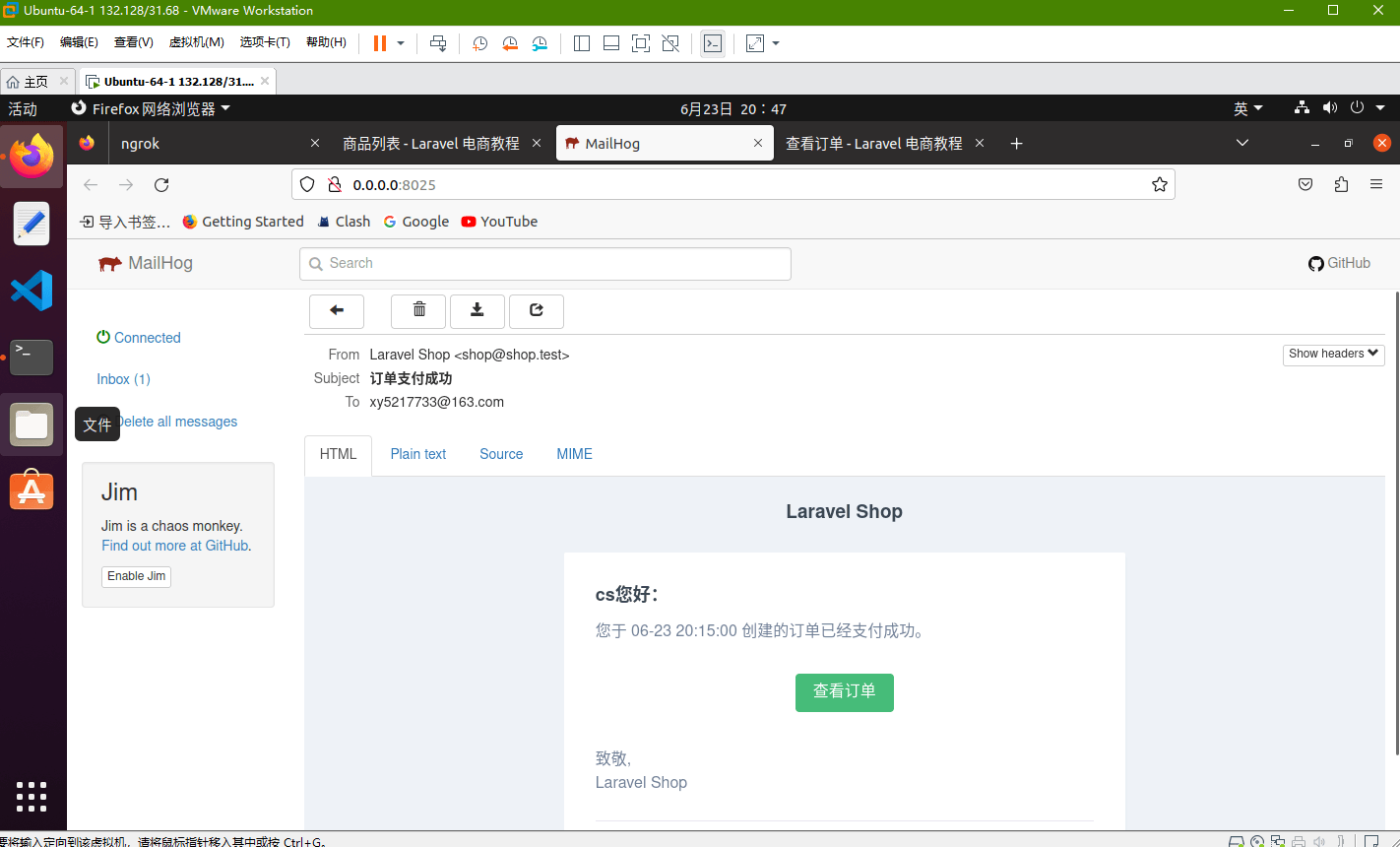Release this message with the share arrow button
Screen dimensions: 1400x847
click(x=537, y=311)
